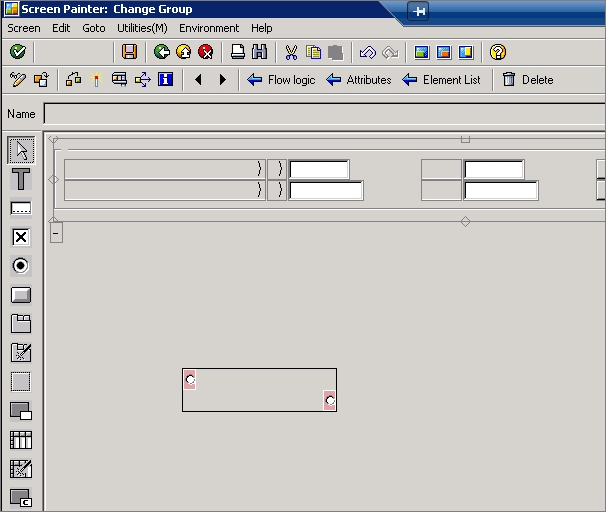The image size is (606, 512).
Task: Click the Save (floppy disk) icon
Action: [x=129, y=52]
